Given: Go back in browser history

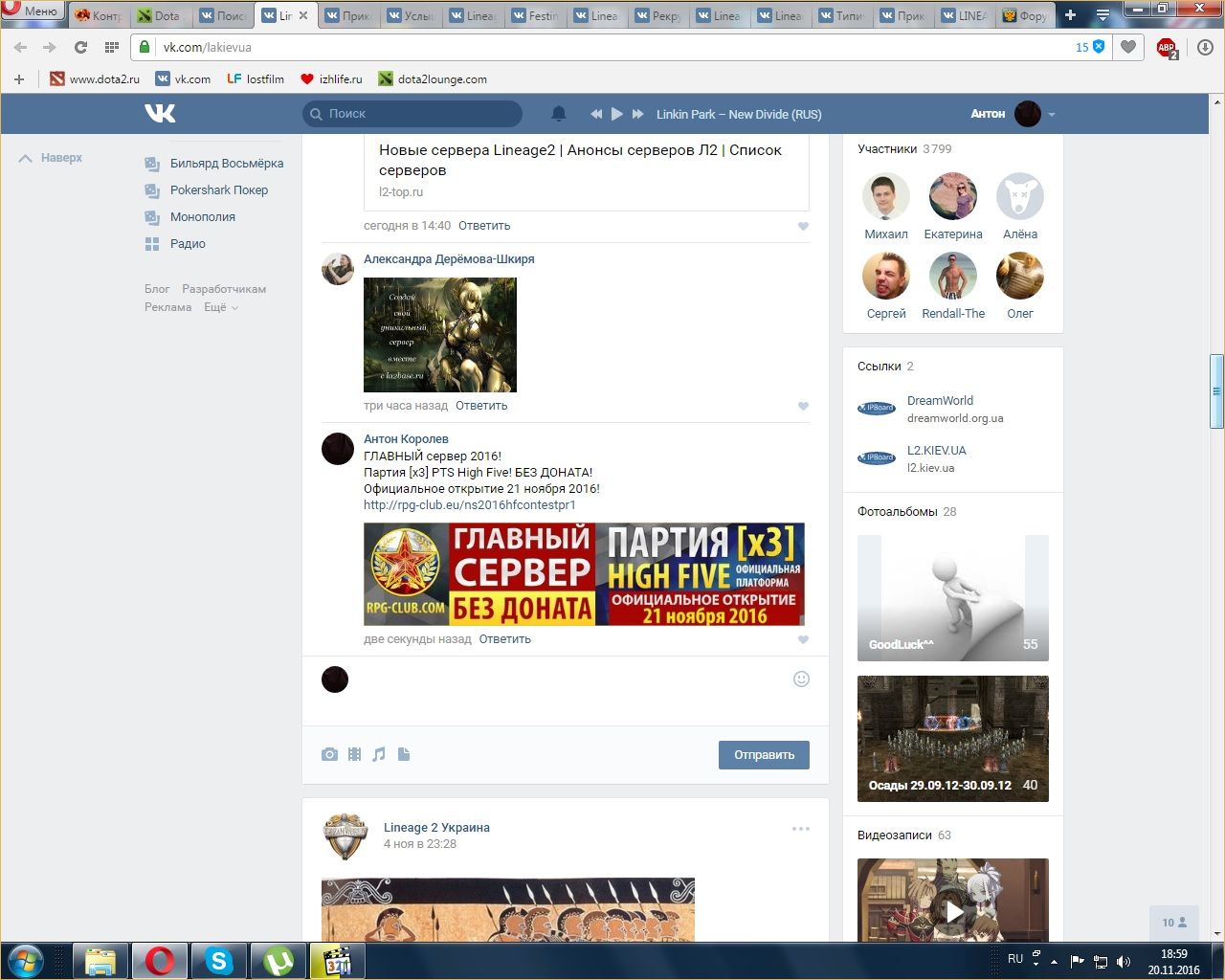Looking at the screenshot, I should pyautogui.click(x=21, y=47).
